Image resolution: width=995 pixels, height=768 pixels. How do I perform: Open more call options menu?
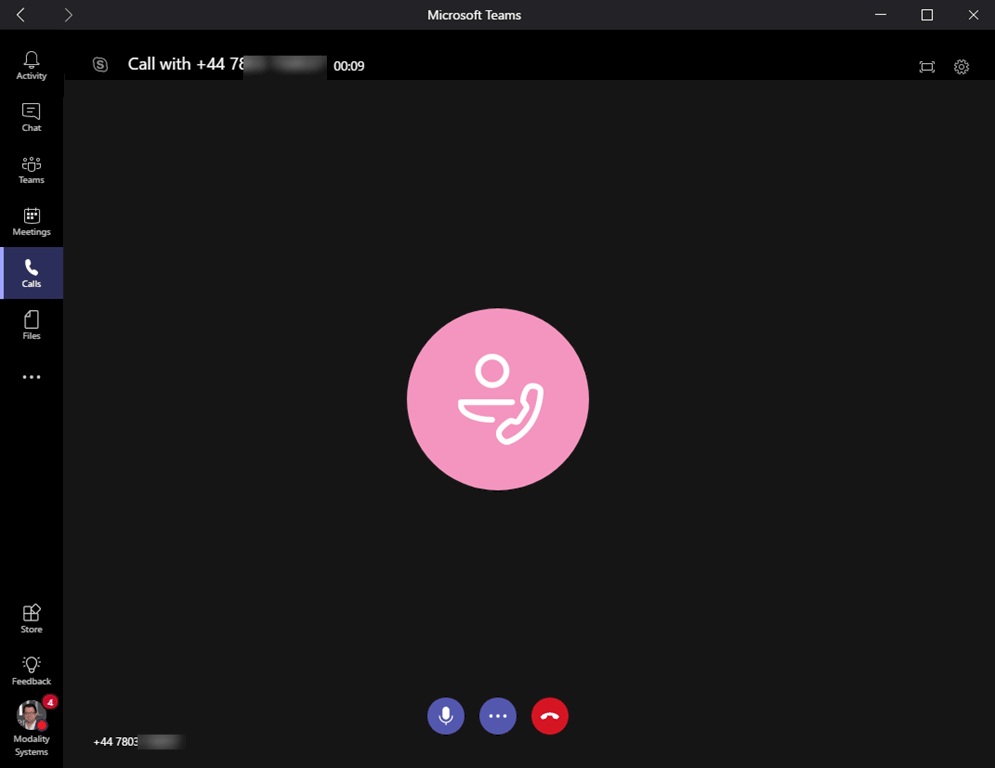(498, 716)
